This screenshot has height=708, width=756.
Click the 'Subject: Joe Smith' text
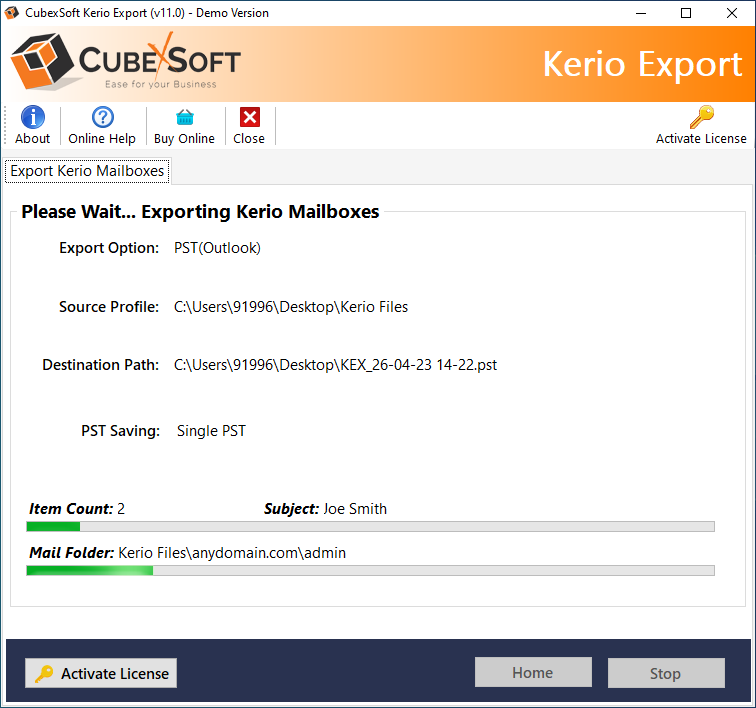[325, 509]
